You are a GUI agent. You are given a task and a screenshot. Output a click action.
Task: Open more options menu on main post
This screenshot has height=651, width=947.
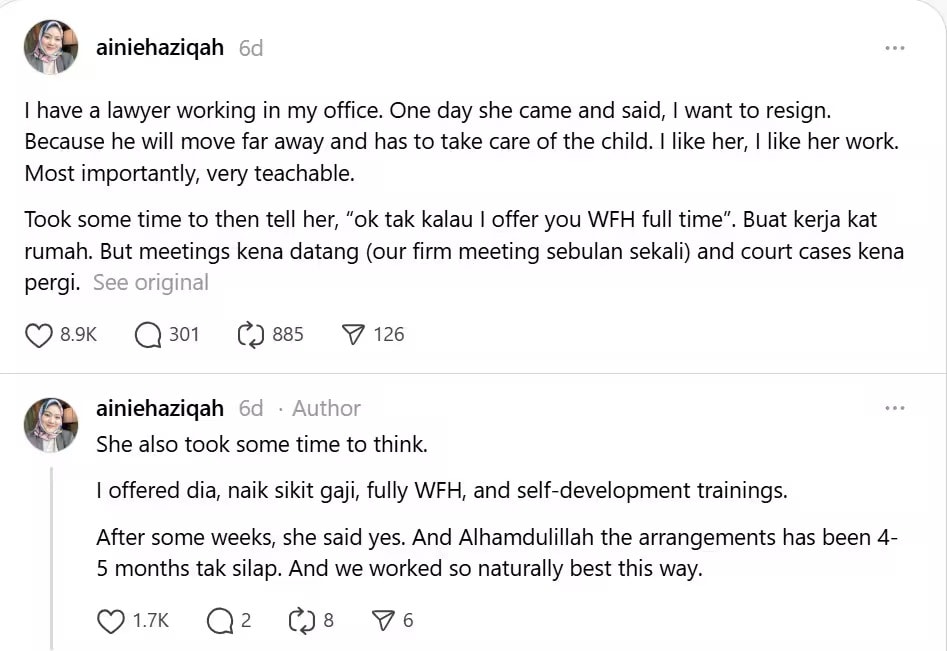point(895,48)
